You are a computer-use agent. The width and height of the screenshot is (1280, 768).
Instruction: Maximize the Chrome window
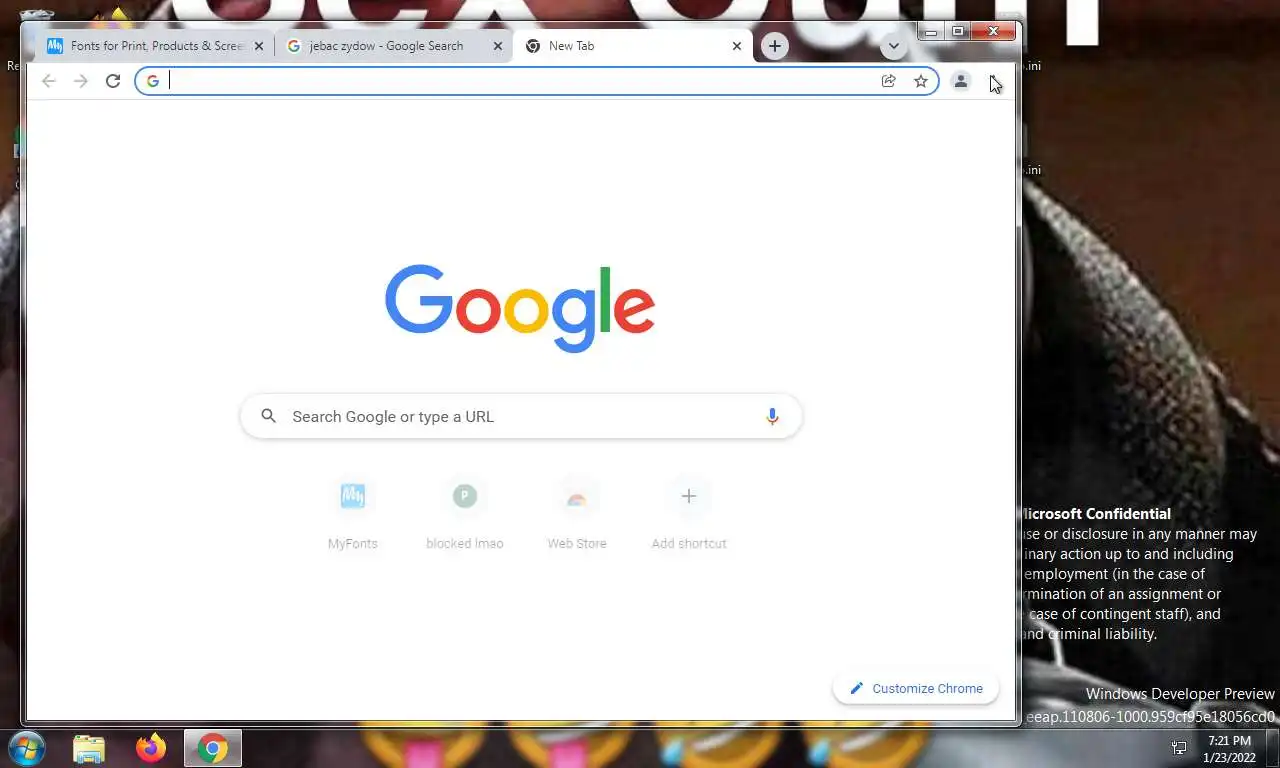(x=957, y=32)
